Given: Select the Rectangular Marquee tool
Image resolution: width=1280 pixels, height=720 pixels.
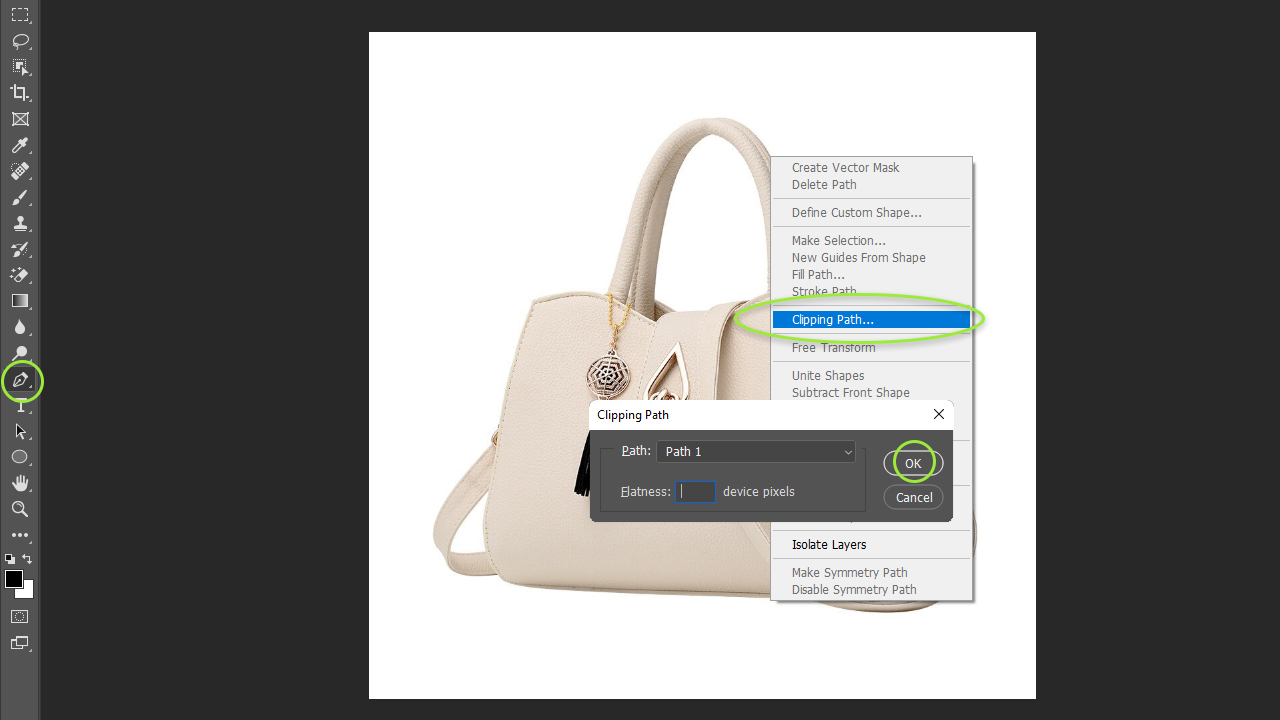Looking at the screenshot, I should click(x=20, y=15).
